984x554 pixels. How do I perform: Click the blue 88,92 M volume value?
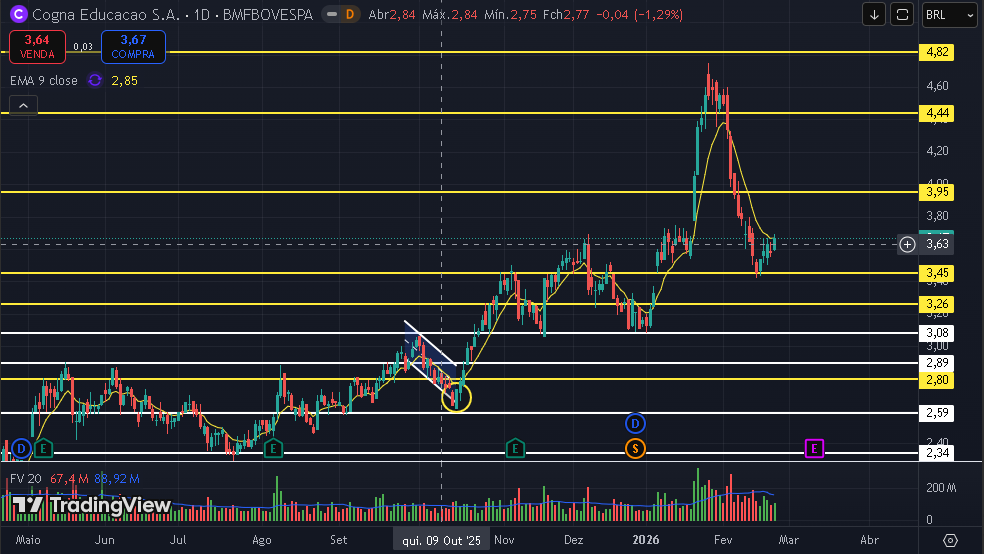pyautogui.click(x=117, y=479)
